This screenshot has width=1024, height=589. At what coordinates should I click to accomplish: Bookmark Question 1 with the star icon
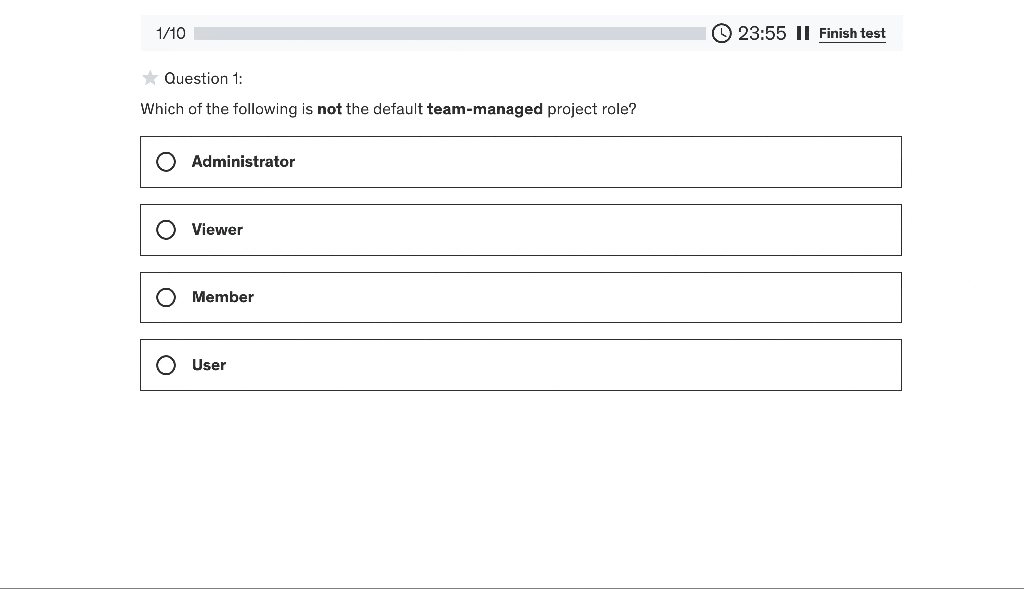(150, 78)
